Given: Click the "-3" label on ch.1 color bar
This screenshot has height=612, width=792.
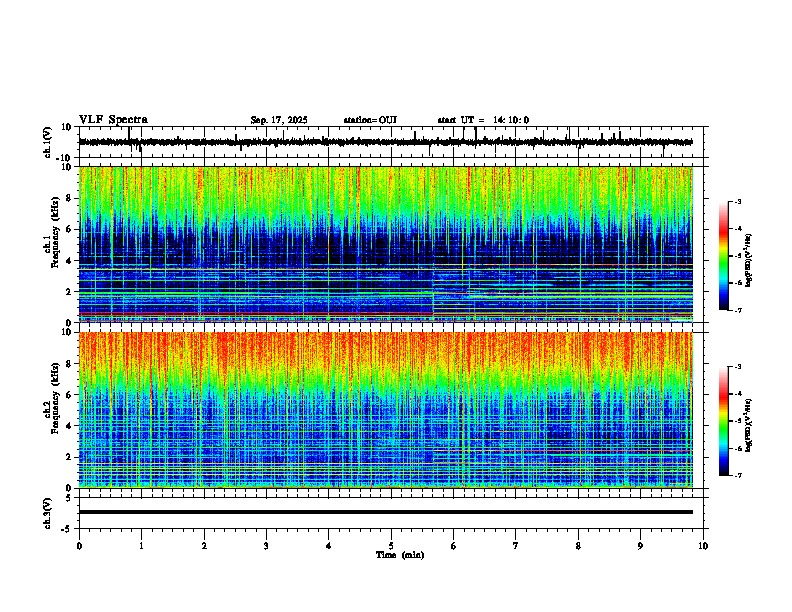Looking at the screenshot, I should click(738, 202).
